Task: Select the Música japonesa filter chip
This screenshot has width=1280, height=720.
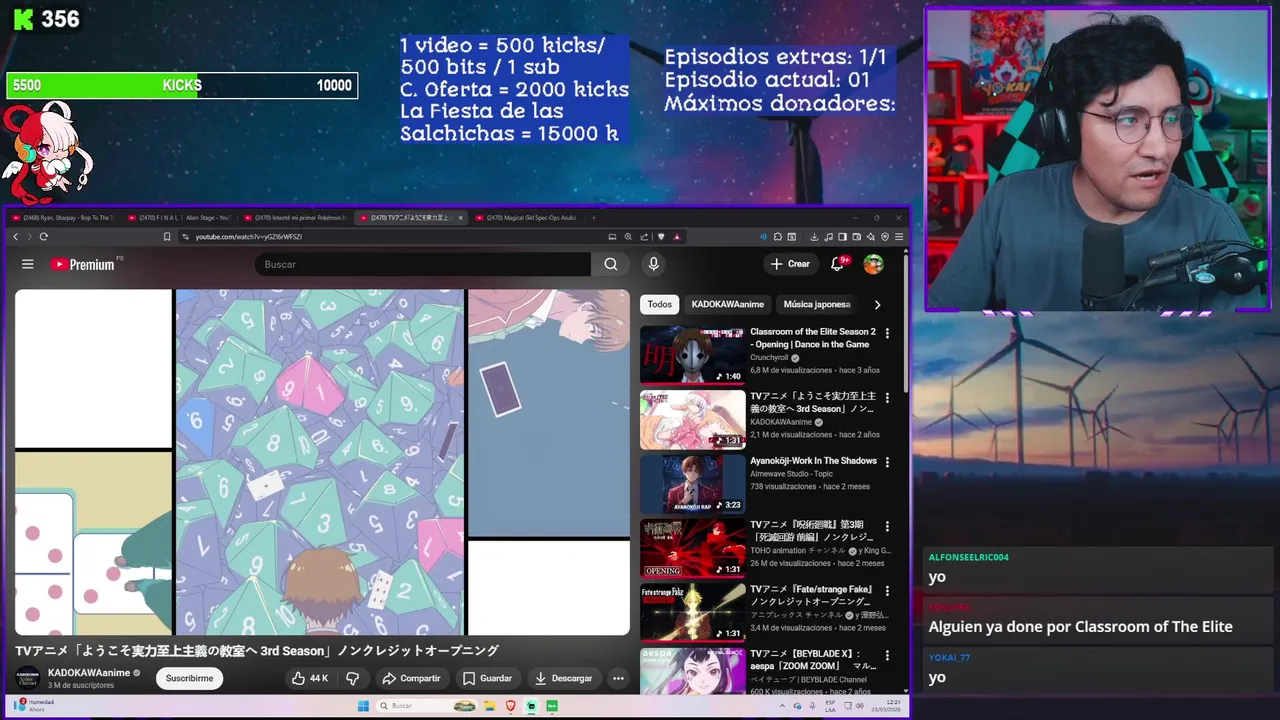Action: pyautogui.click(x=817, y=304)
